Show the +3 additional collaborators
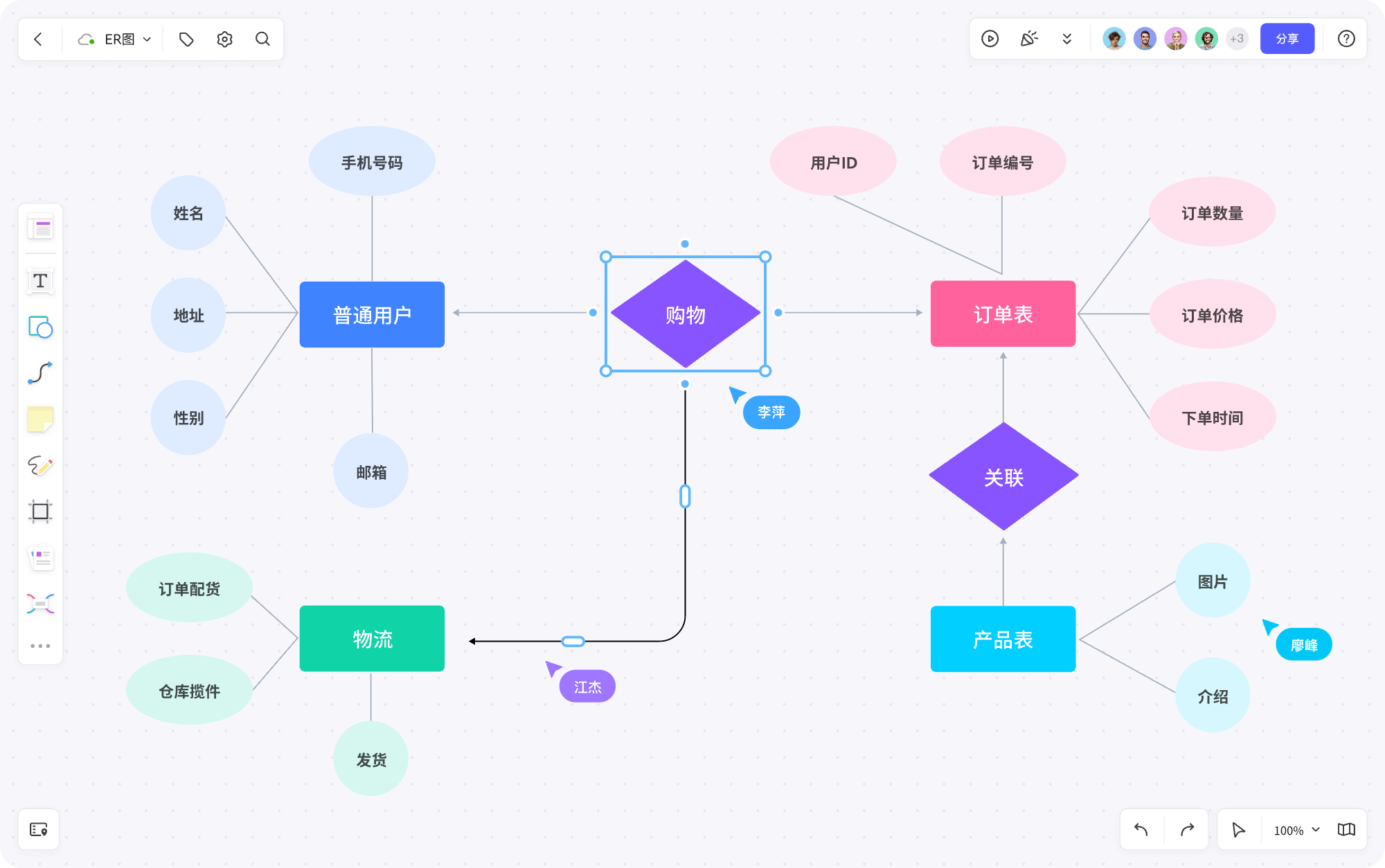1385x868 pixels. 1237,39
